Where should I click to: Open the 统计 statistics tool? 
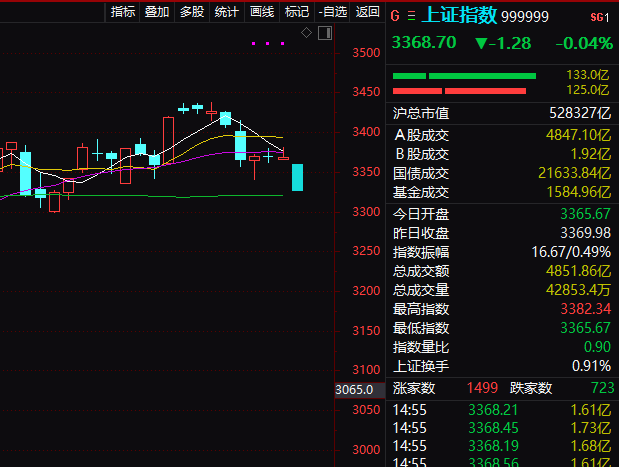tap(227, 12)
